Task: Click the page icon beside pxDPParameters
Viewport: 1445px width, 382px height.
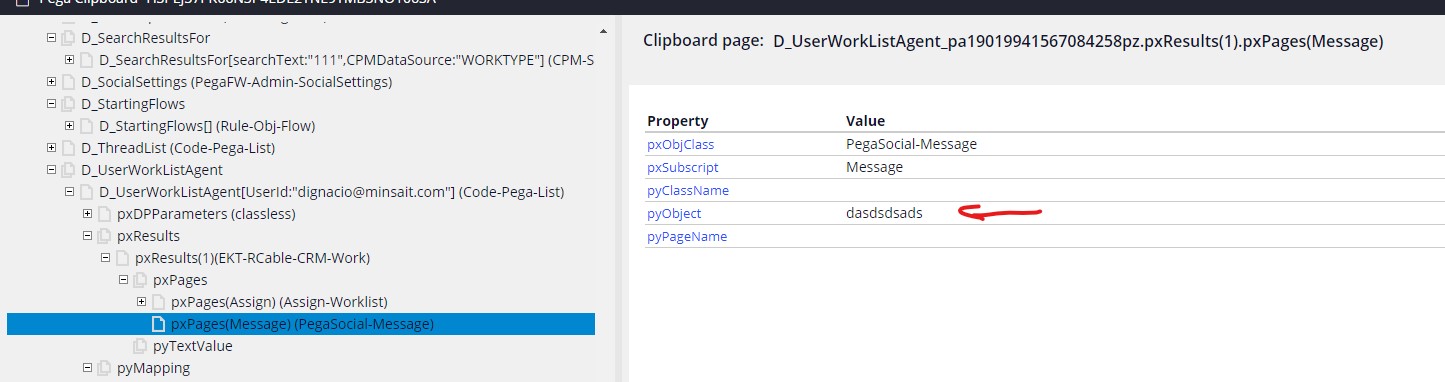Action: pos(104,214)
